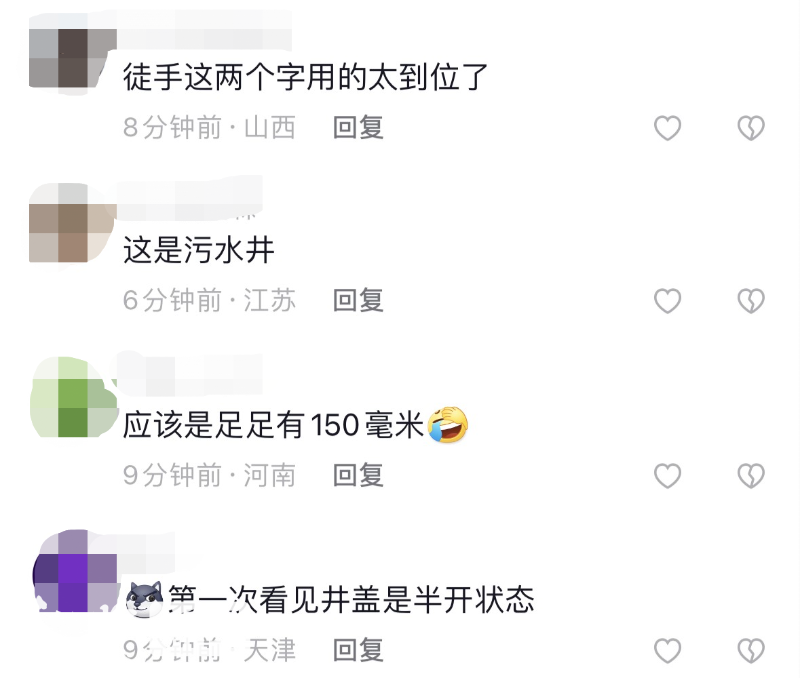This screenshot has width=800, height=678.
Task: Reply to the Jiangsu comment 这是污水井
Action: [x=358, y=300]
